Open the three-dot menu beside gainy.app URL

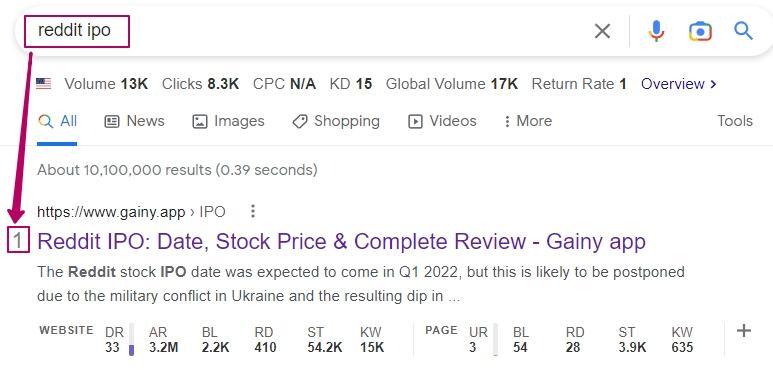(253, 211)
